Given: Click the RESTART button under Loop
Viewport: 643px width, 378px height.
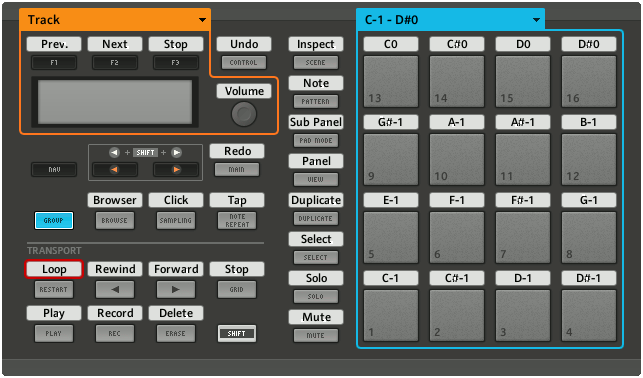Looking at the screenshot, I should [x=54, y=289].
